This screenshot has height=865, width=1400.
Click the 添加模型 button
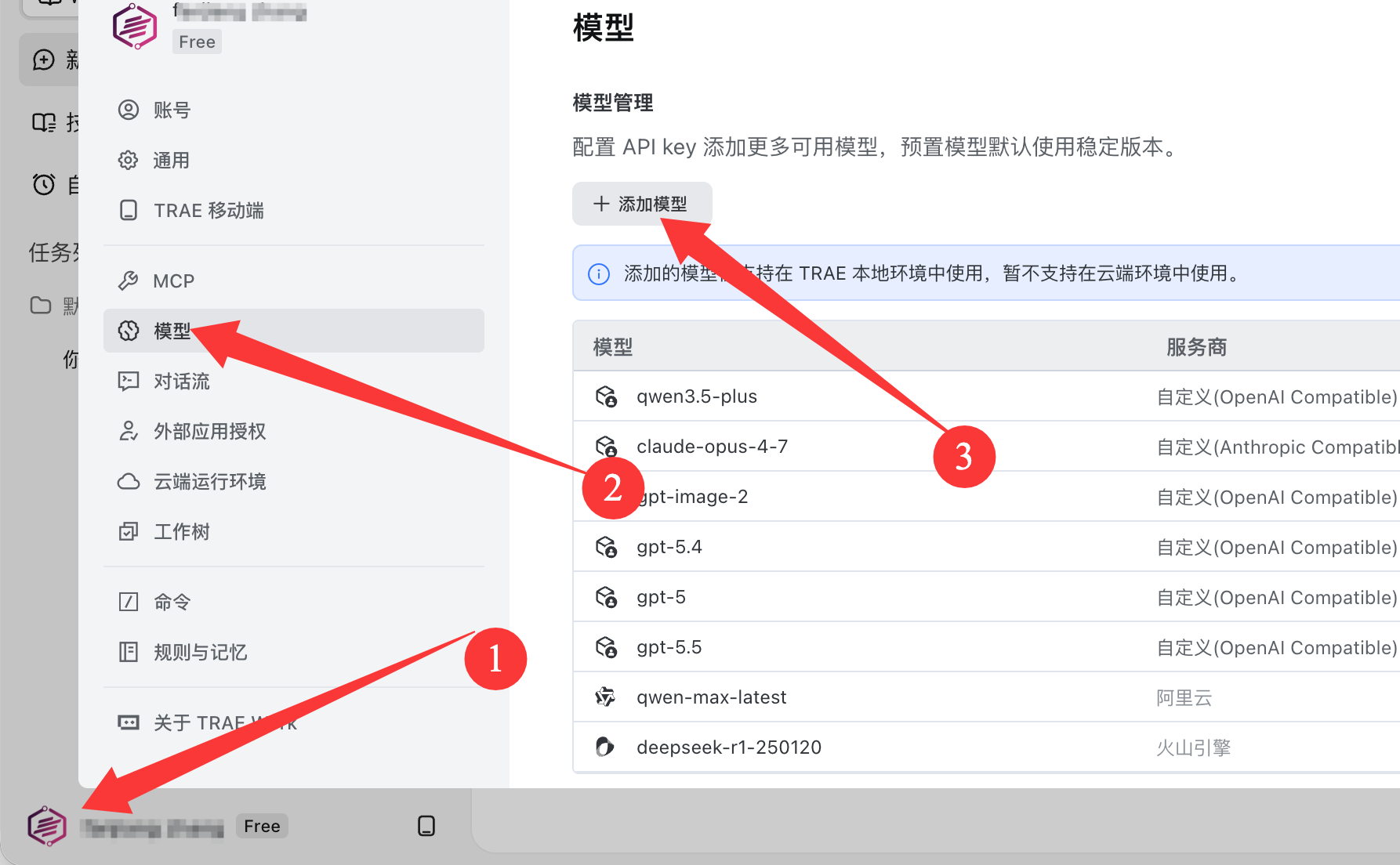pyautogui.click(x=642, y=204)
